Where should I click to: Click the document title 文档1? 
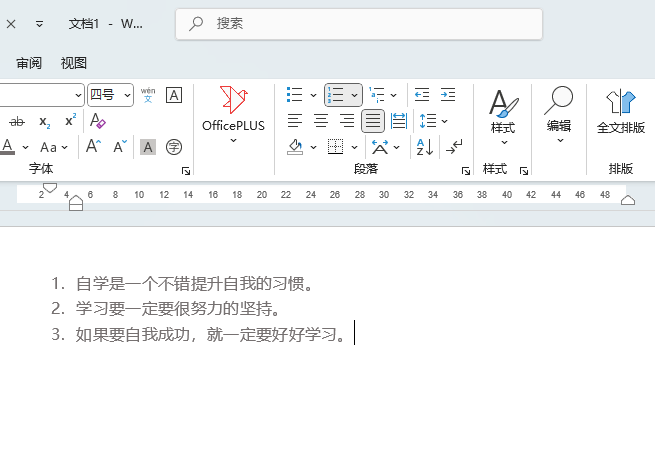tap(84, 24)
